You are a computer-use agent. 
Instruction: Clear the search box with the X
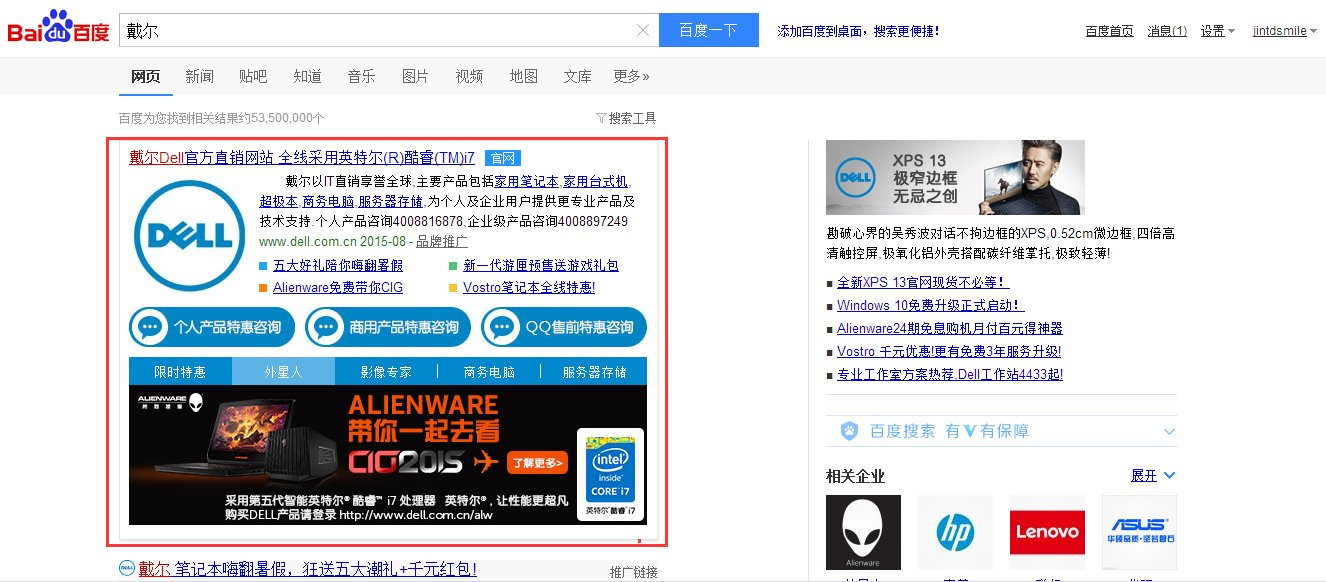(x=643, y=30)
